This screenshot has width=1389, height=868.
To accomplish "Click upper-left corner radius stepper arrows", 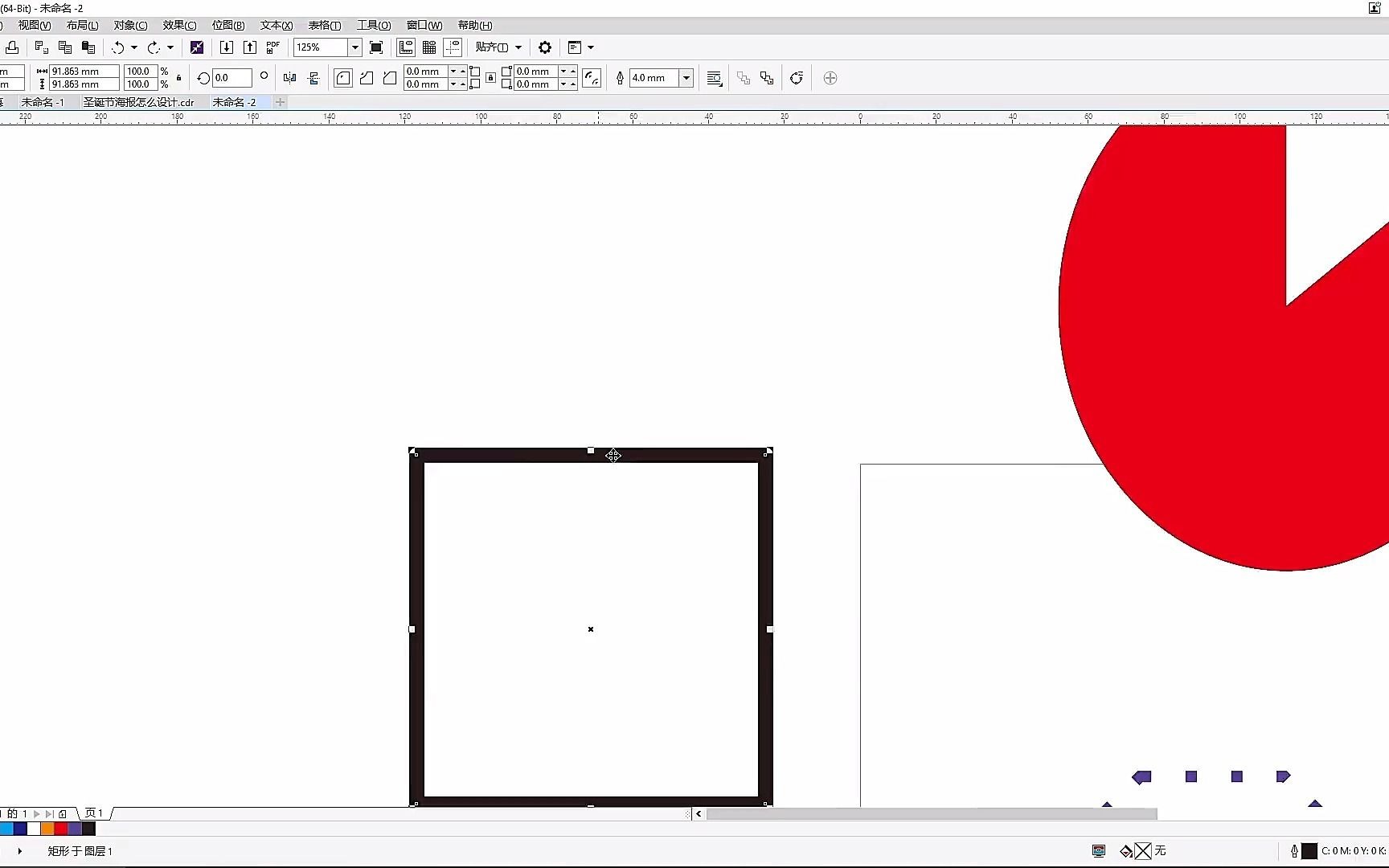I will [457, 72].
